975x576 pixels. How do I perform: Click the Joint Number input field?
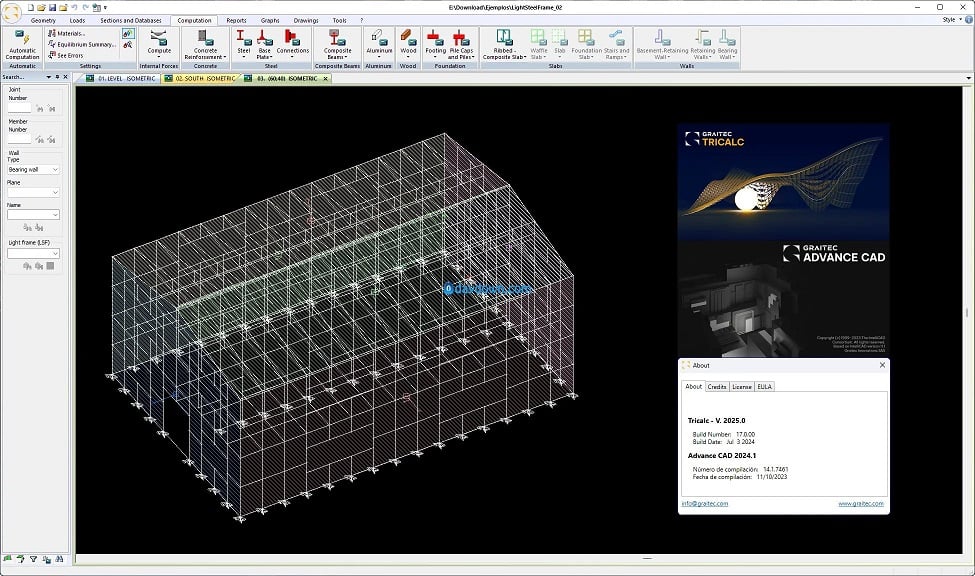click(19, 108)
